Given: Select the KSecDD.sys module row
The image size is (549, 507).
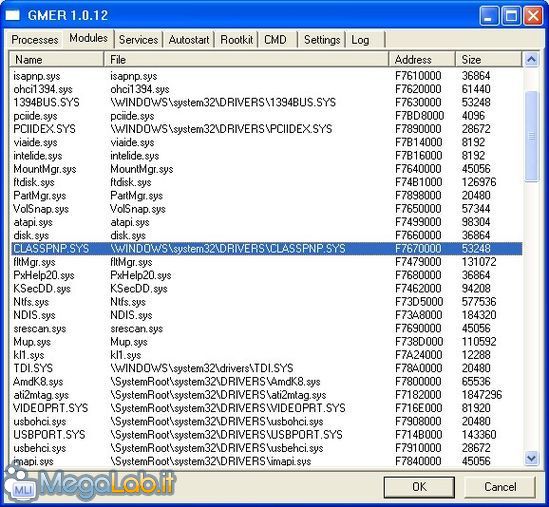Looking at the screenshot, I should tap(267, 289).
